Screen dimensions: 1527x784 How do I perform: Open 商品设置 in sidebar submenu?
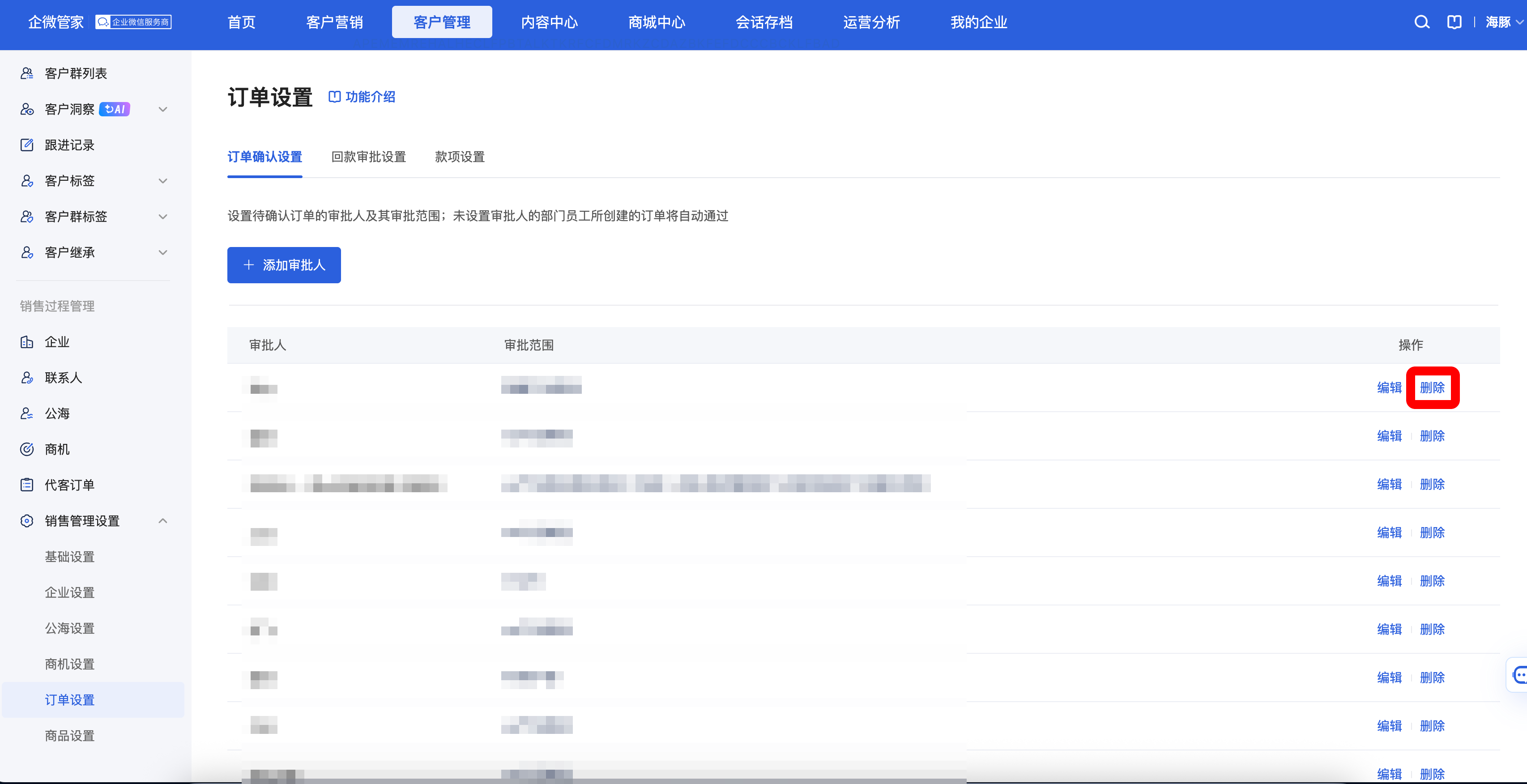pyautogui.click(x=70, y=736)
